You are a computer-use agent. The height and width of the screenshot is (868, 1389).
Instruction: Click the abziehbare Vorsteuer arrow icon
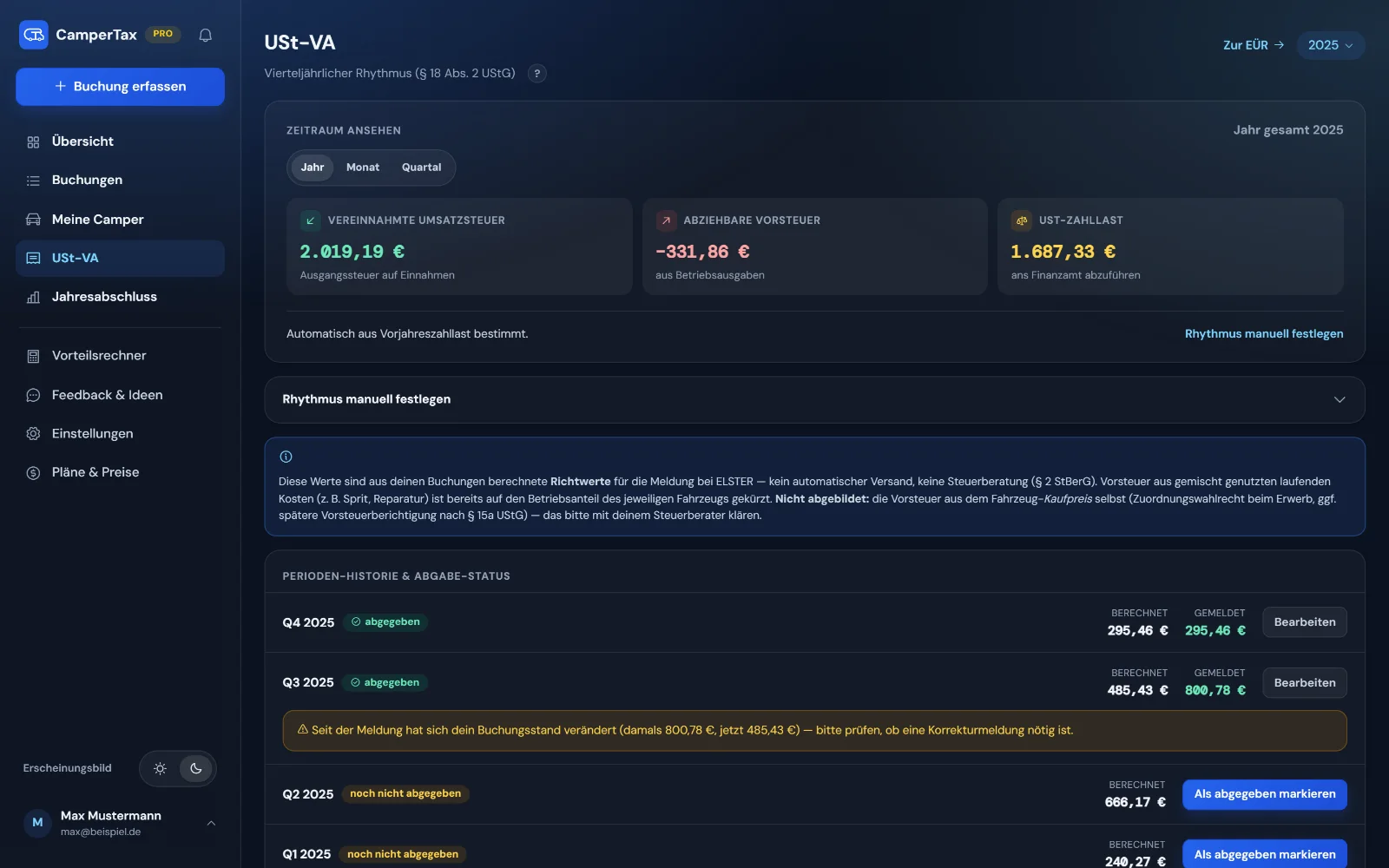[x=666, y=220]
